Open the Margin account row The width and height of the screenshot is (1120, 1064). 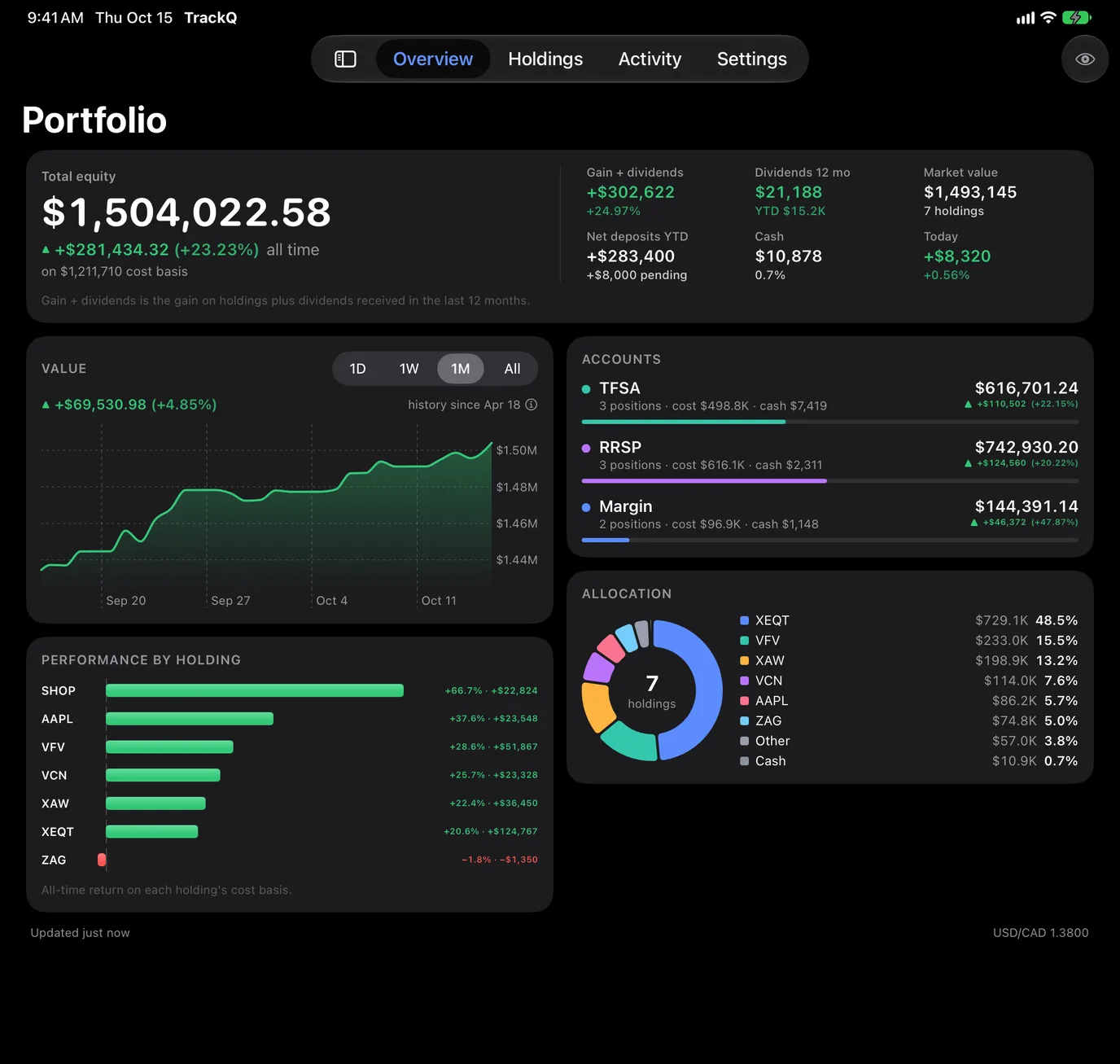click(830, 520)
